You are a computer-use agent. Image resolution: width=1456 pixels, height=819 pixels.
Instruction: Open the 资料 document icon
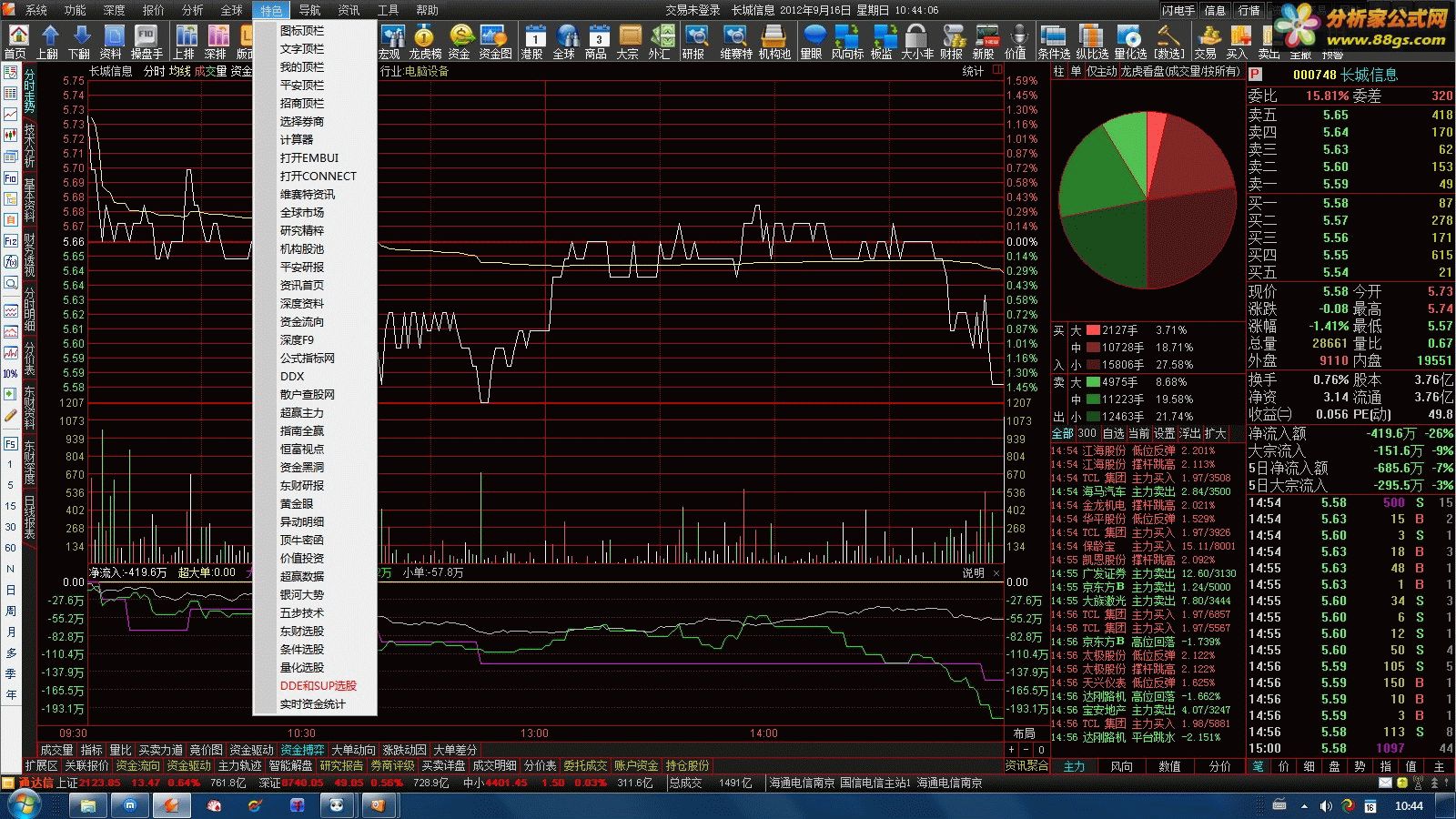112,42
